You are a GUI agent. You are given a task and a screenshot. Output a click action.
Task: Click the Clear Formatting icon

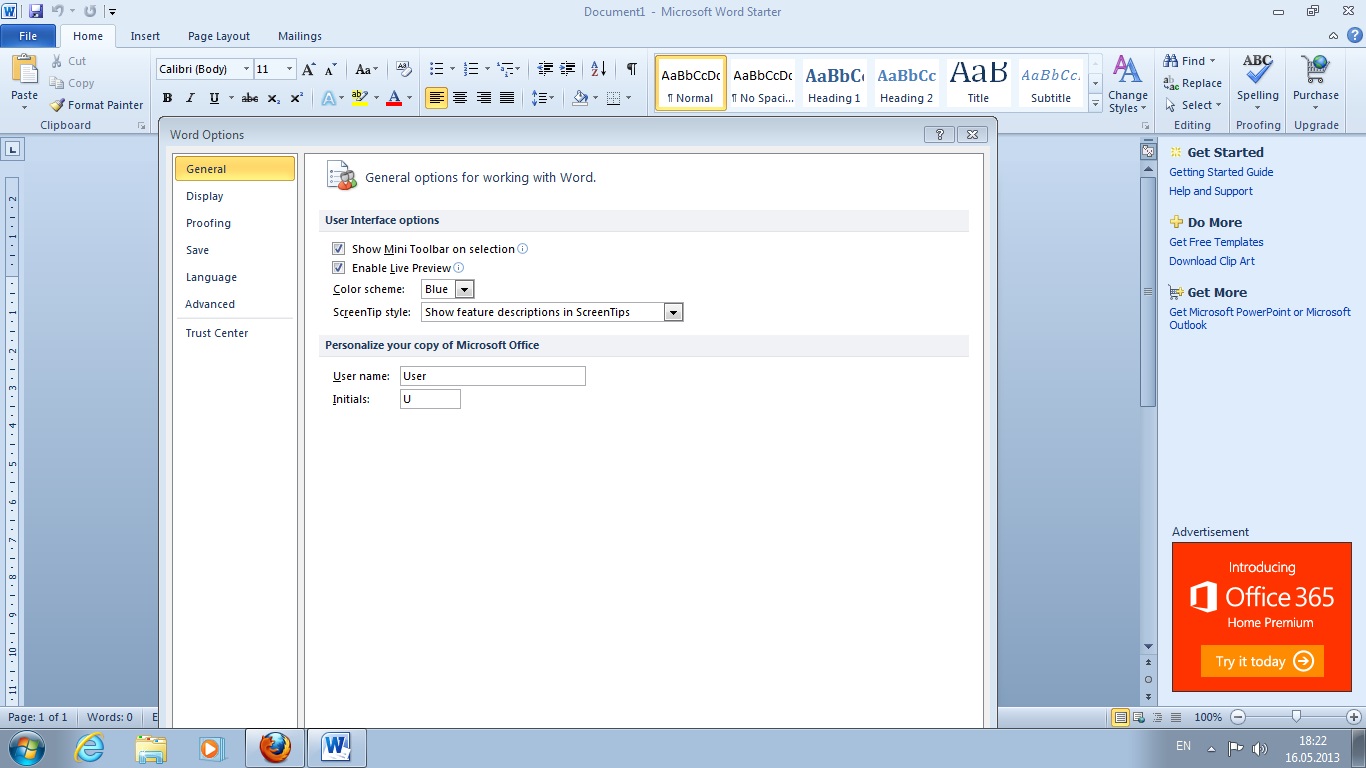(x=404, y=69)
